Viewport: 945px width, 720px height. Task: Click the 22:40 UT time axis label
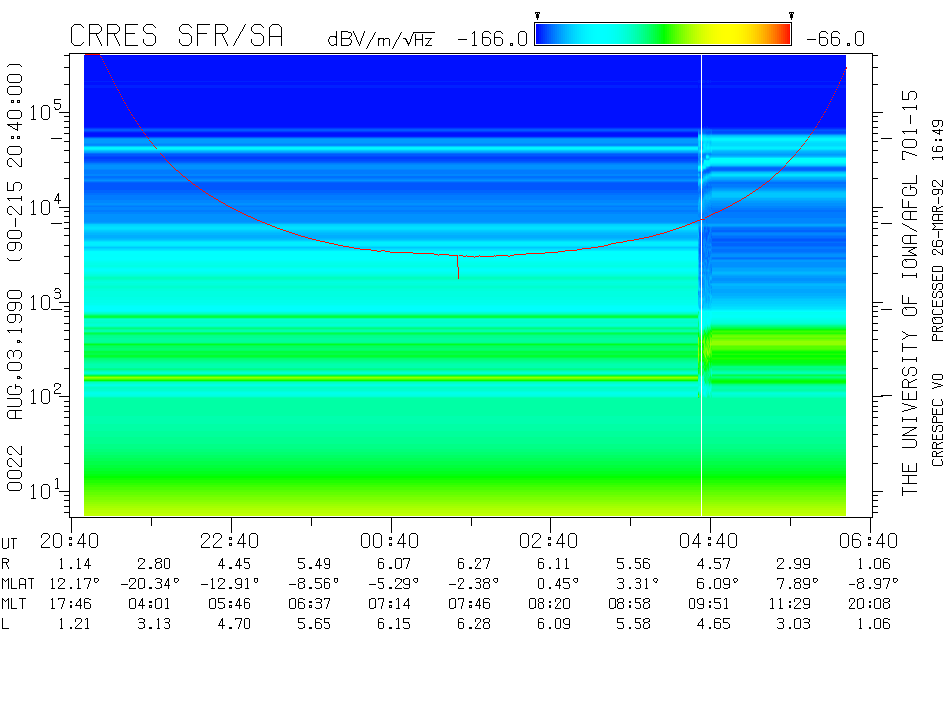(x=230, y=541)
